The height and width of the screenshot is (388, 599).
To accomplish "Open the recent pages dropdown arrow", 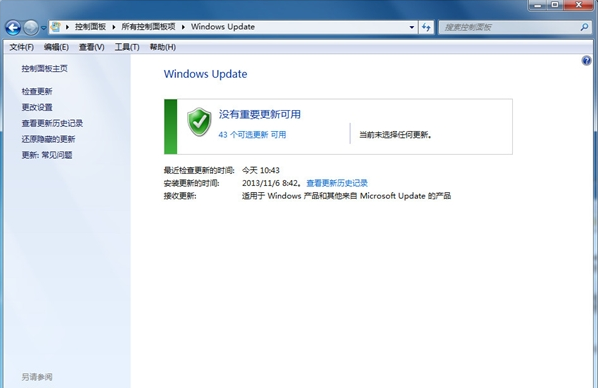I will click(43, 28).
